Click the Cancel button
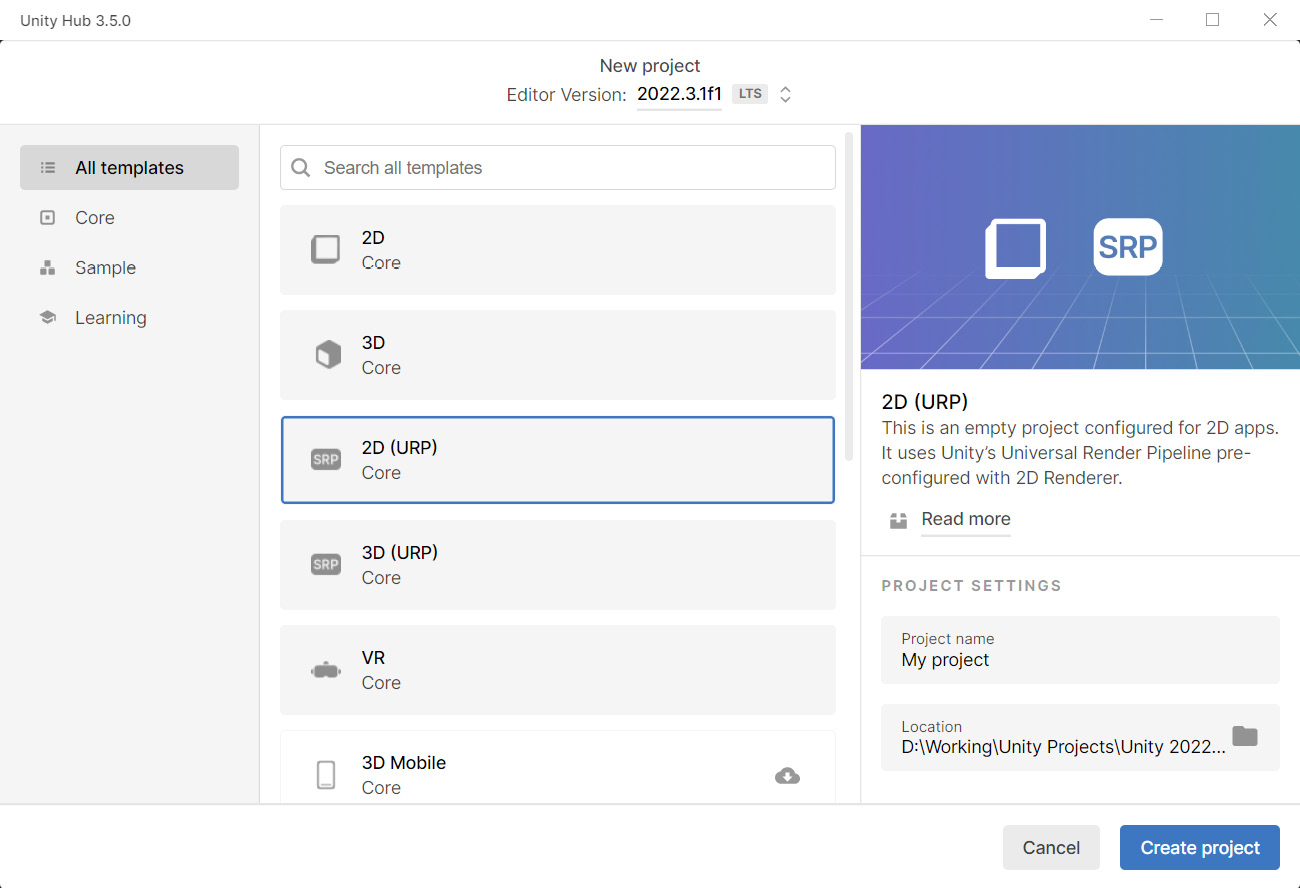Screen dimensions: 1300x888 [x=1051, y=847]
